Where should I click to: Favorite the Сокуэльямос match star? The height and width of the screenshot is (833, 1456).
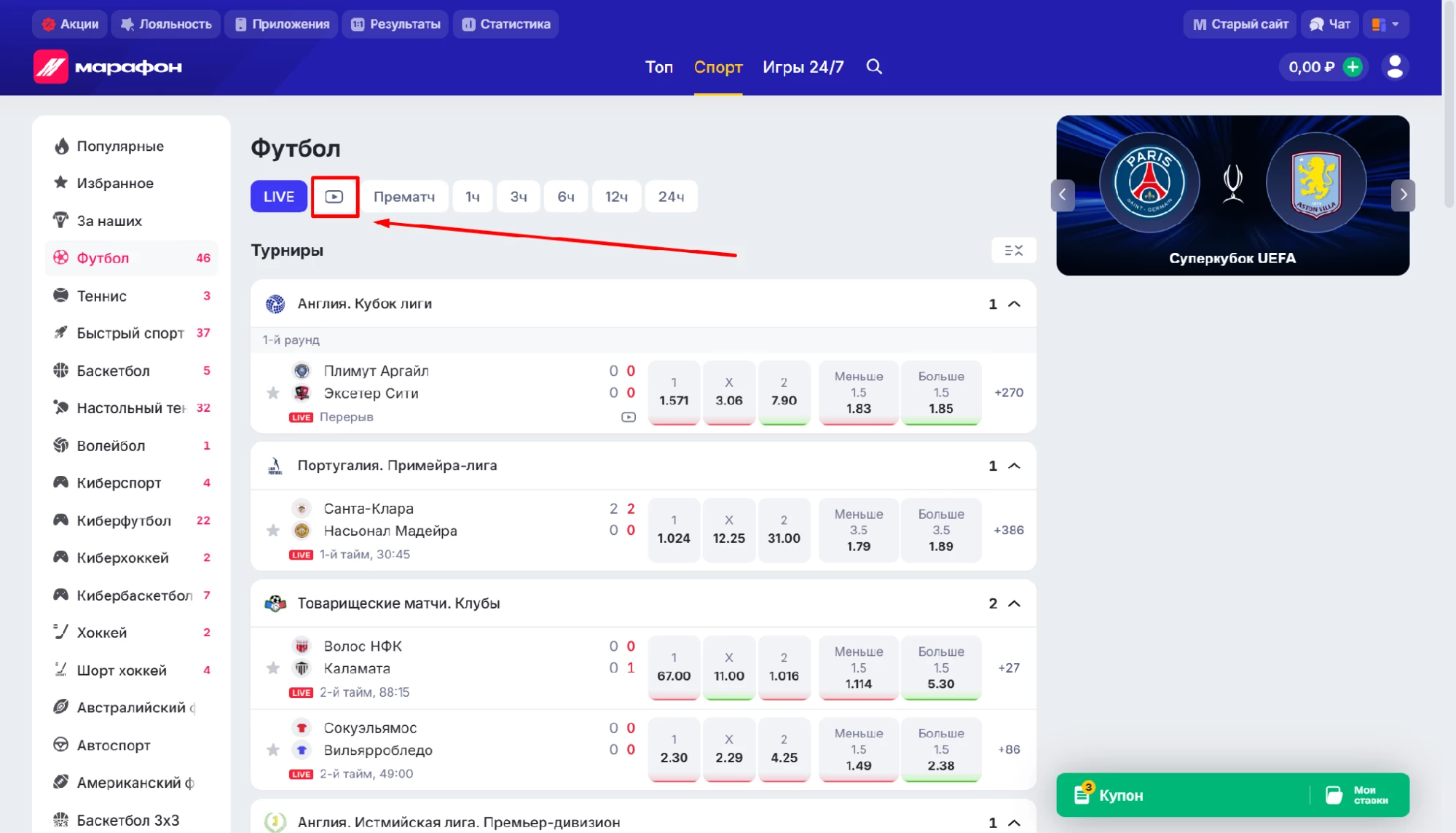tap(273, 750)
